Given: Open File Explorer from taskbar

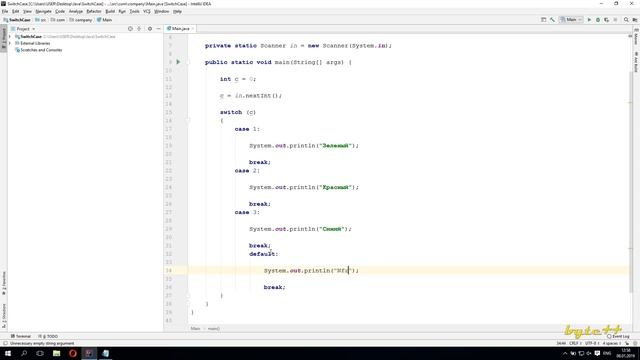Looking at the screenshot, I should tap(56, 353).
